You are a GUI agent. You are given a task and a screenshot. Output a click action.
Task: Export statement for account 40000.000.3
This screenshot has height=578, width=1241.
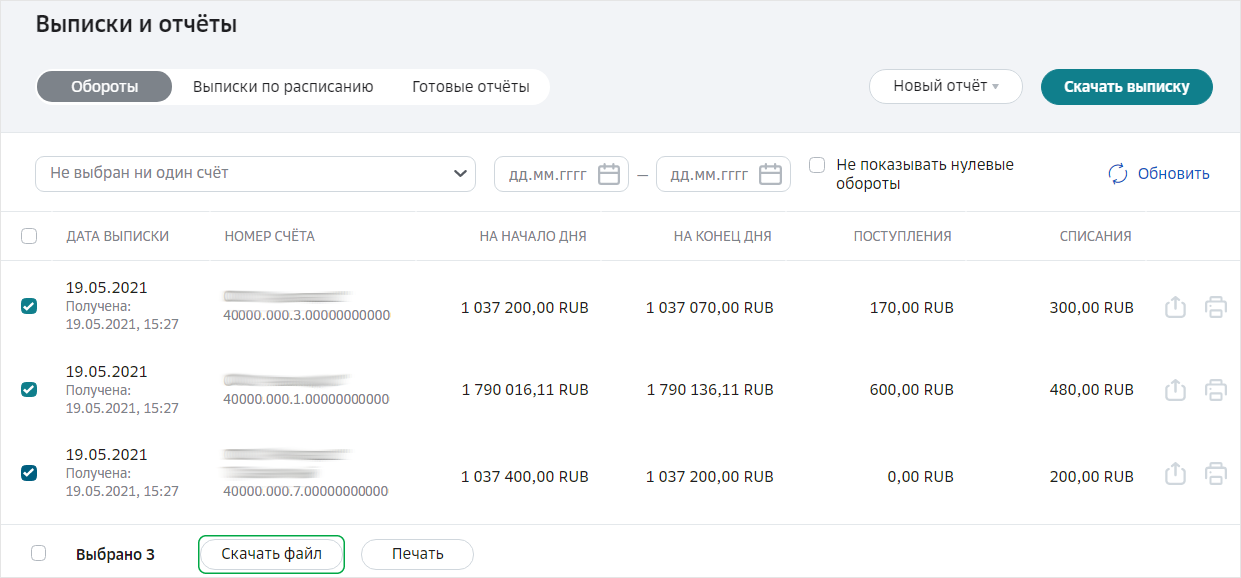tap(1176, 307)
